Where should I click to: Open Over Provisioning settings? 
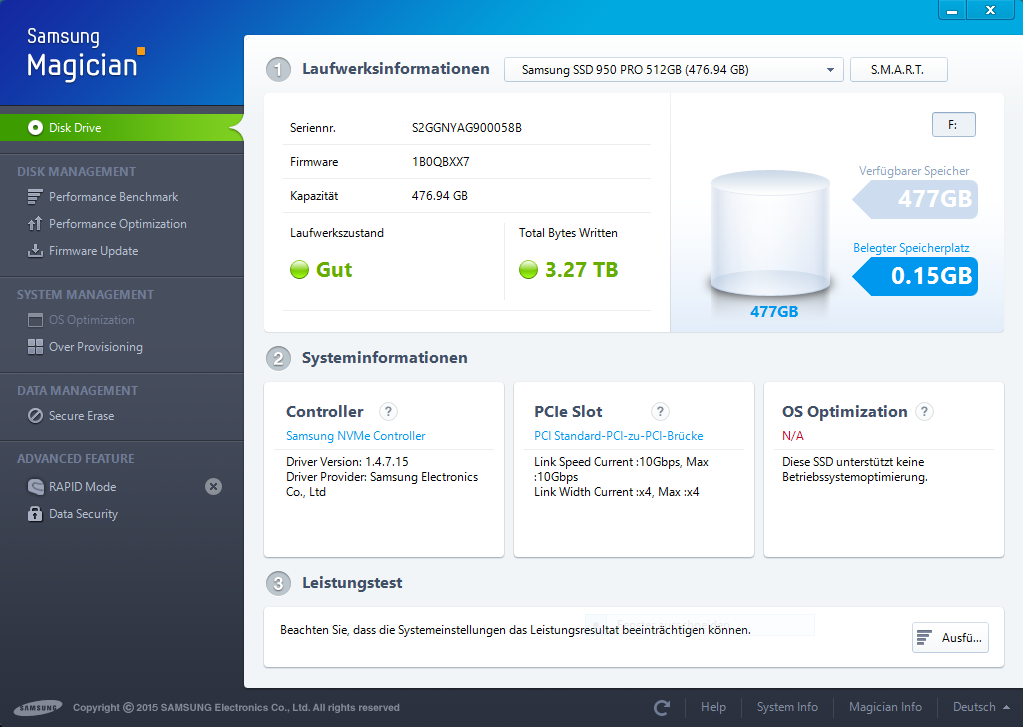(x=96, y=347)
